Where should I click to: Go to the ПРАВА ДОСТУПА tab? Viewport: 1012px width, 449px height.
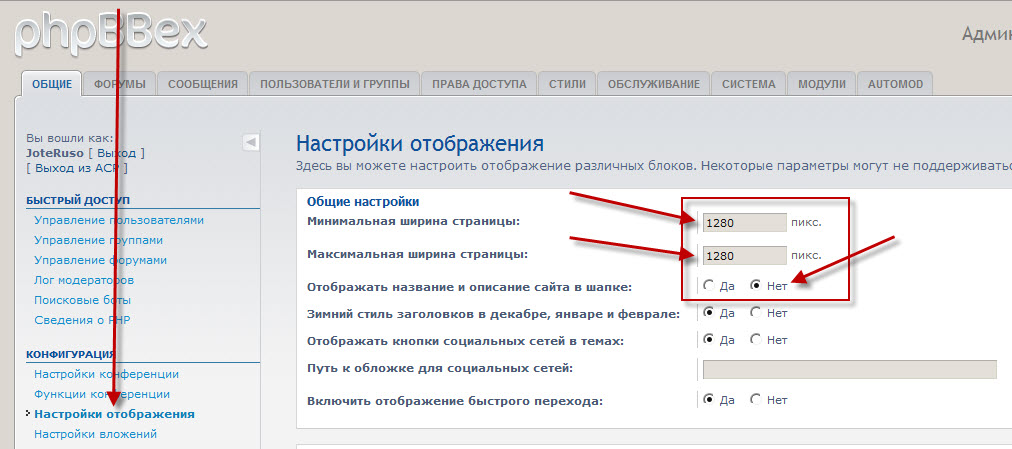[479, 84]
